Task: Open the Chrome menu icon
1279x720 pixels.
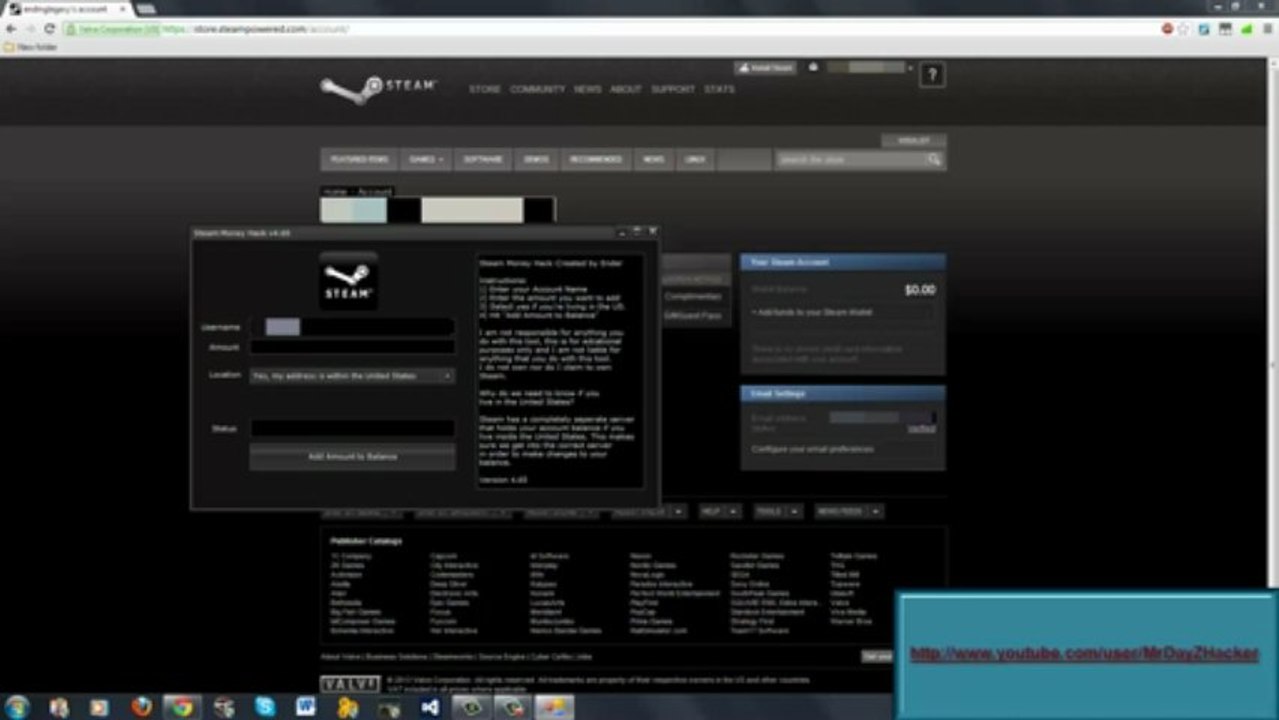Action: tap(1267, 29)
